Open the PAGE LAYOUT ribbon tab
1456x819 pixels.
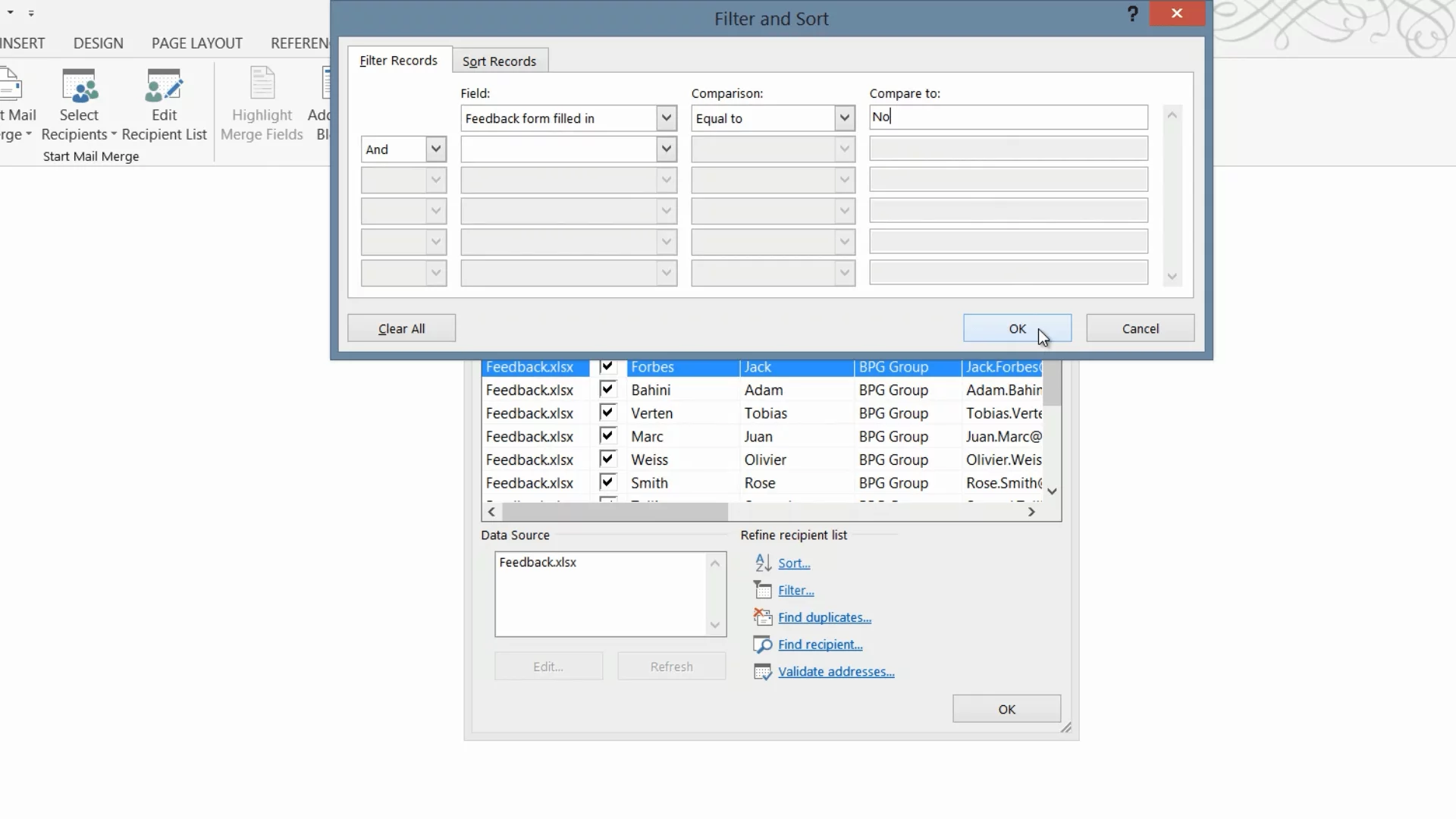[196, 43]
